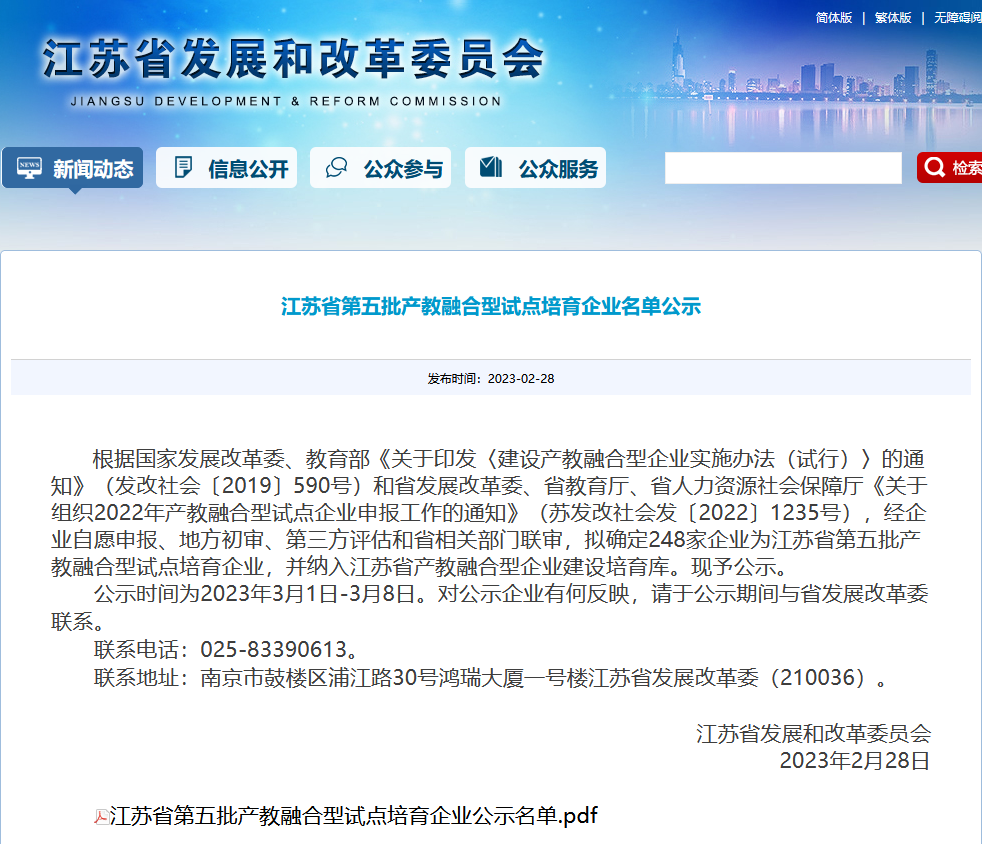Click the book icon beside 公众服务
Image resolution: width=982 pixels, height=844 pixels.
(490, 168)
